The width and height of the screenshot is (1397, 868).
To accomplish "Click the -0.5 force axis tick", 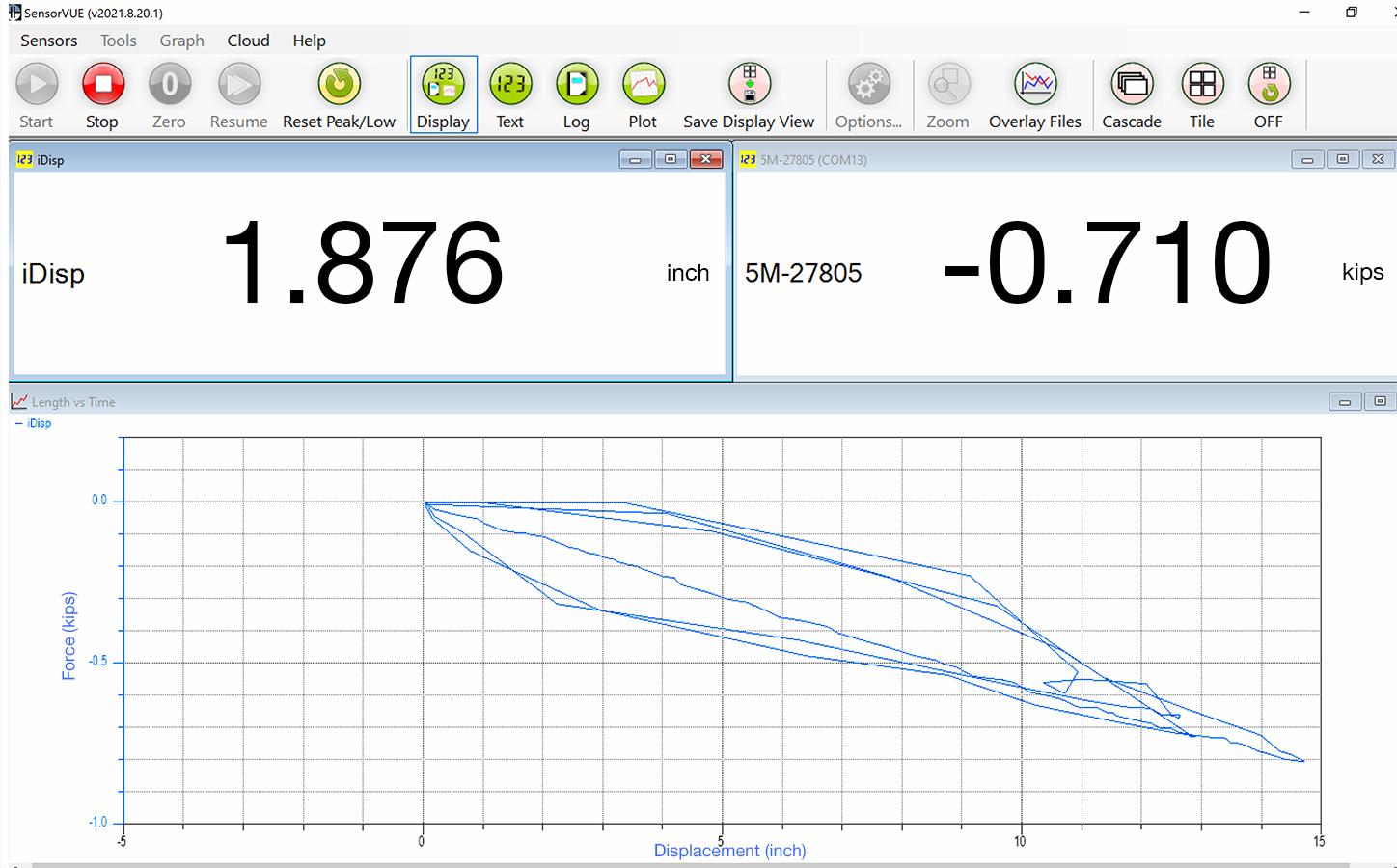I will [97, 662].
